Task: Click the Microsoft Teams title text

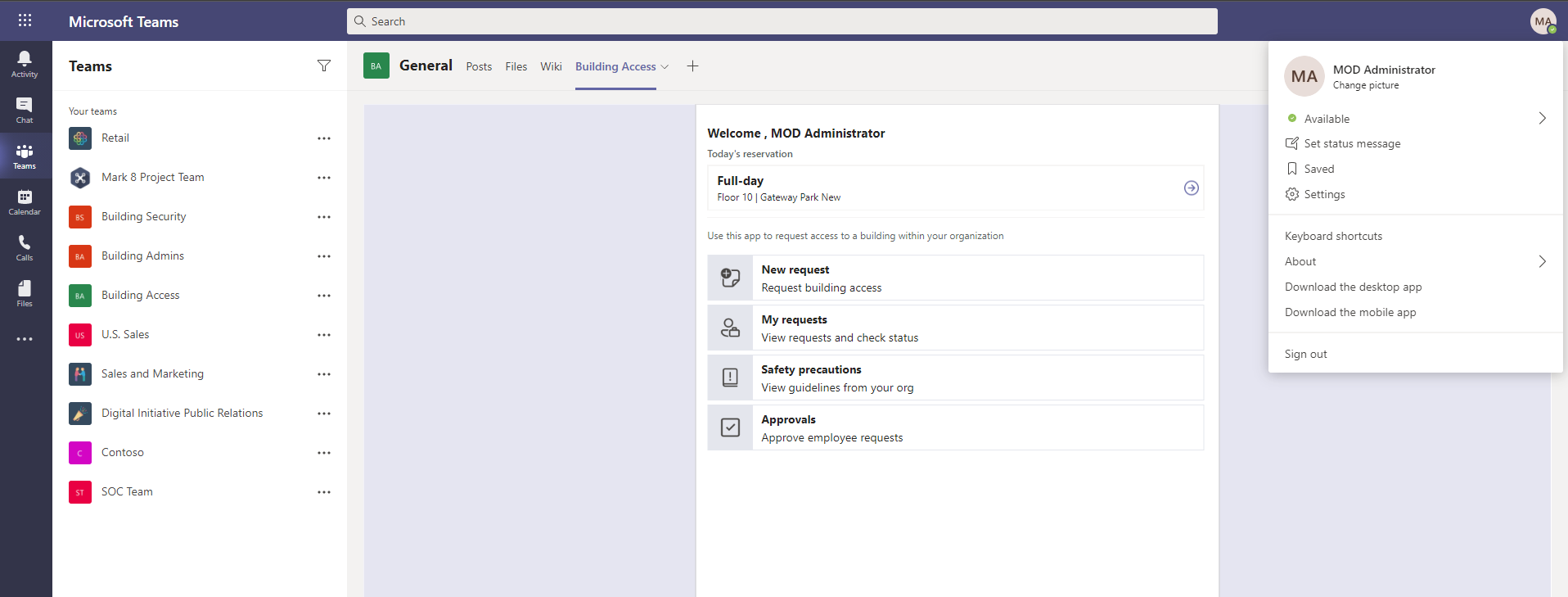Action: click(124, 21)
